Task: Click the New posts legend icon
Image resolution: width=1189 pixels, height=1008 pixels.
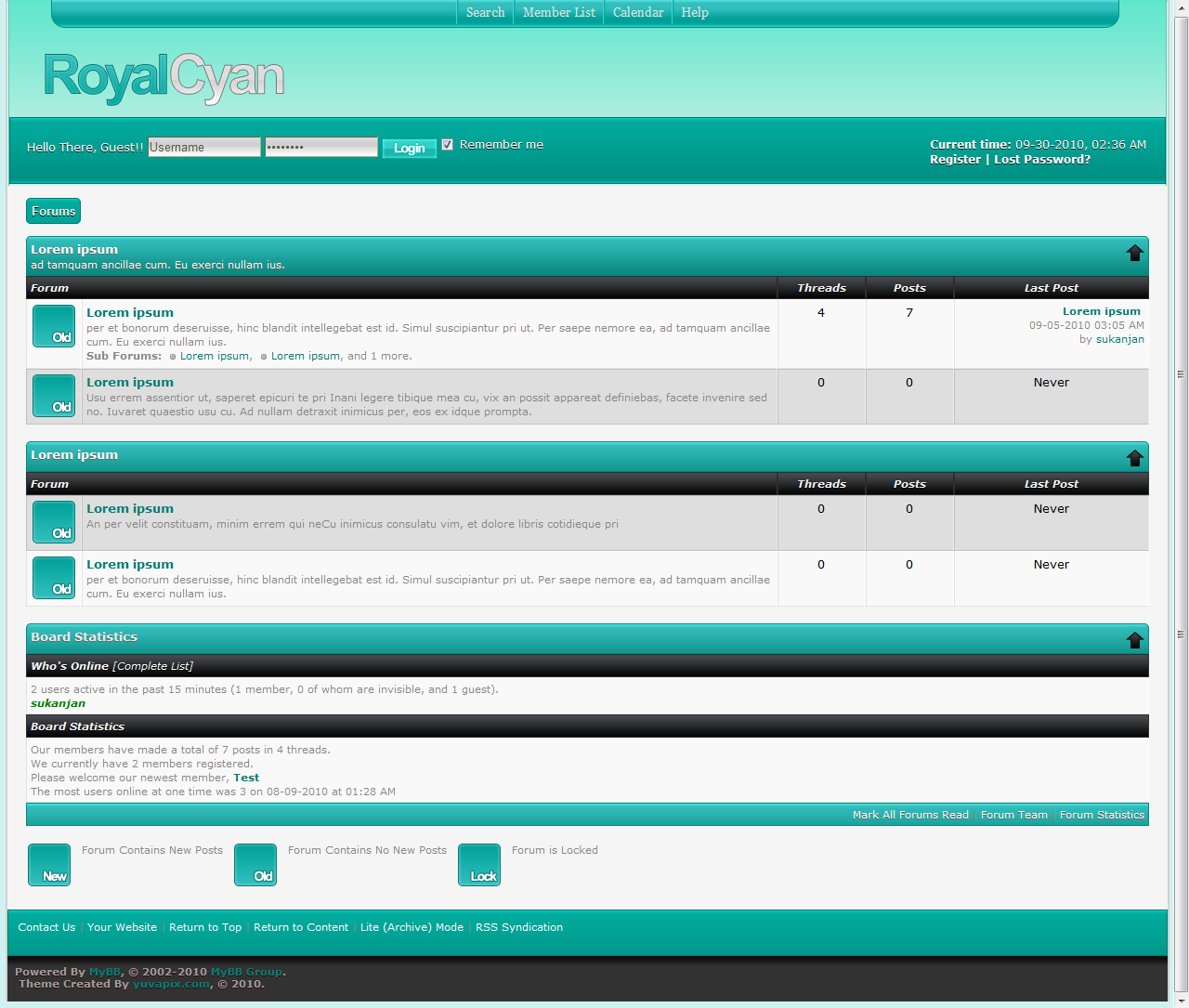Action: (49, 865)
